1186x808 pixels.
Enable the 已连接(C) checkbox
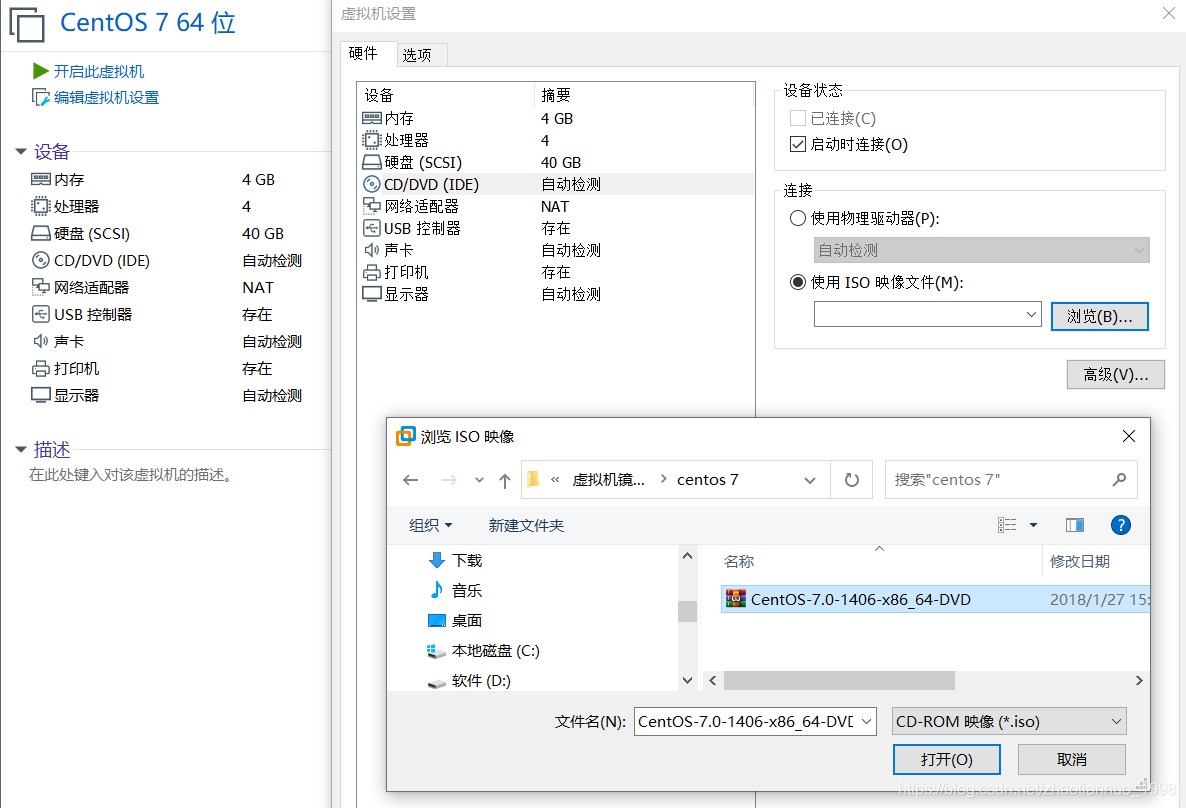[797, 117]
